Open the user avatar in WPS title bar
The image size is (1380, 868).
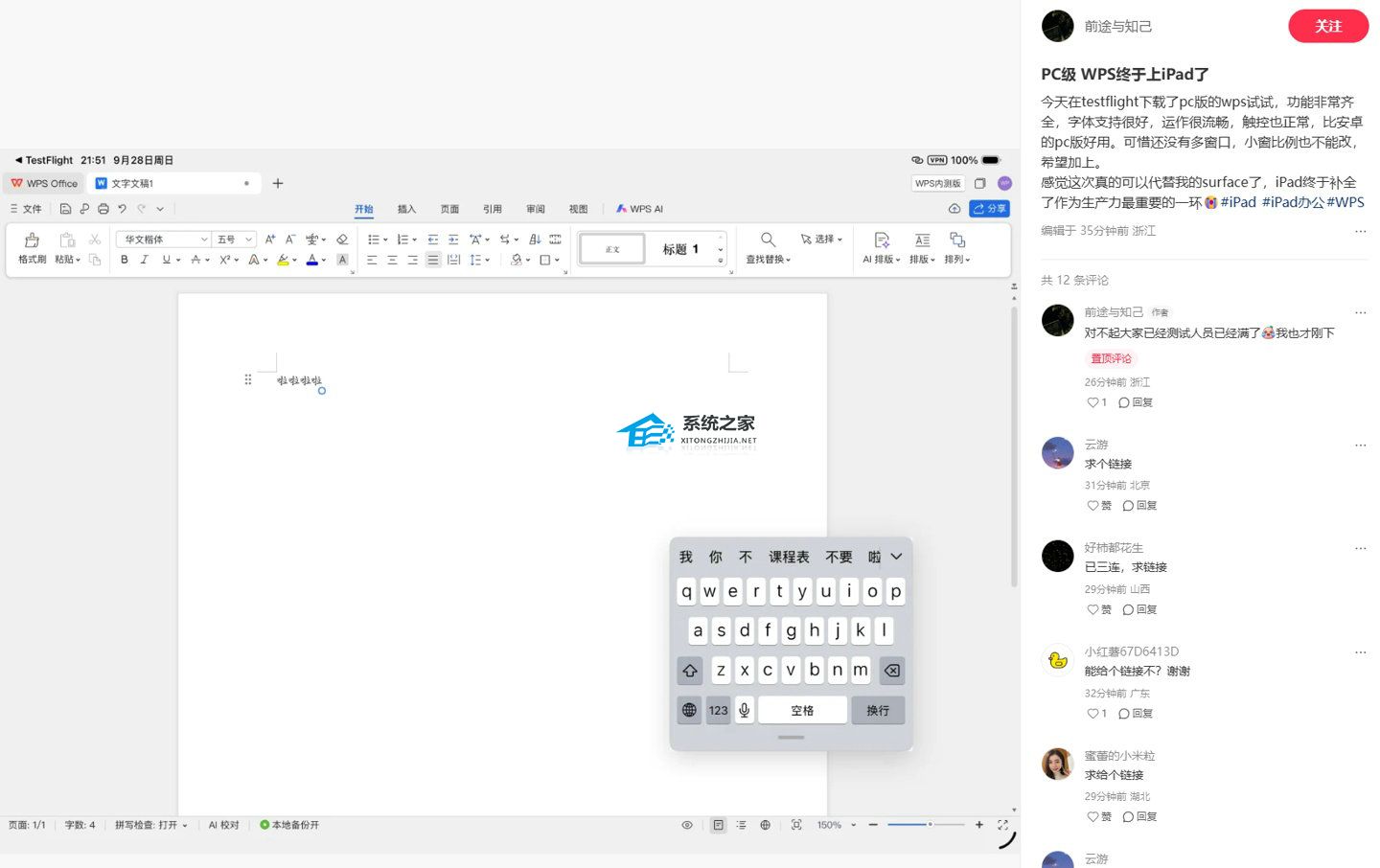pos(1004,183)
